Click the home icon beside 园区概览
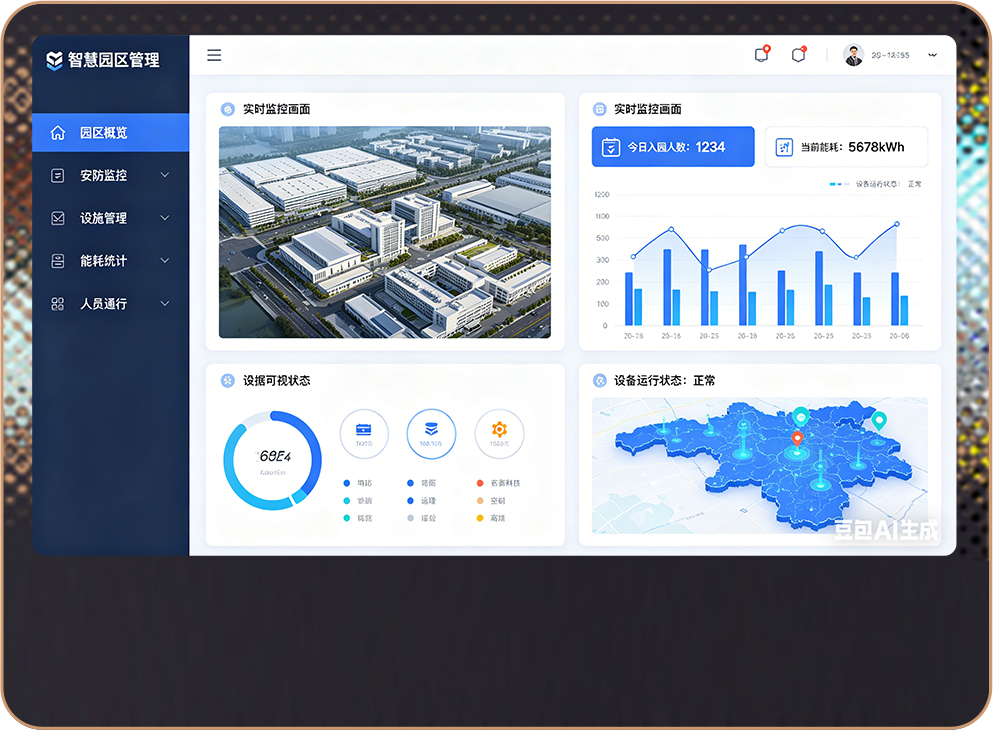Image resolution: width=993 pixels, height=730 pixels. click(58, 132)
